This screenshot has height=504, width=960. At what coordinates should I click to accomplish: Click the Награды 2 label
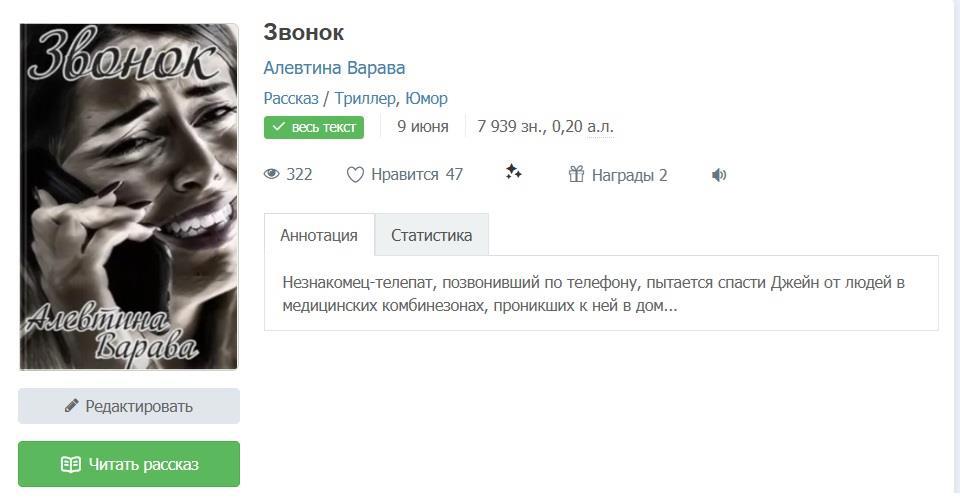point(629,175)
